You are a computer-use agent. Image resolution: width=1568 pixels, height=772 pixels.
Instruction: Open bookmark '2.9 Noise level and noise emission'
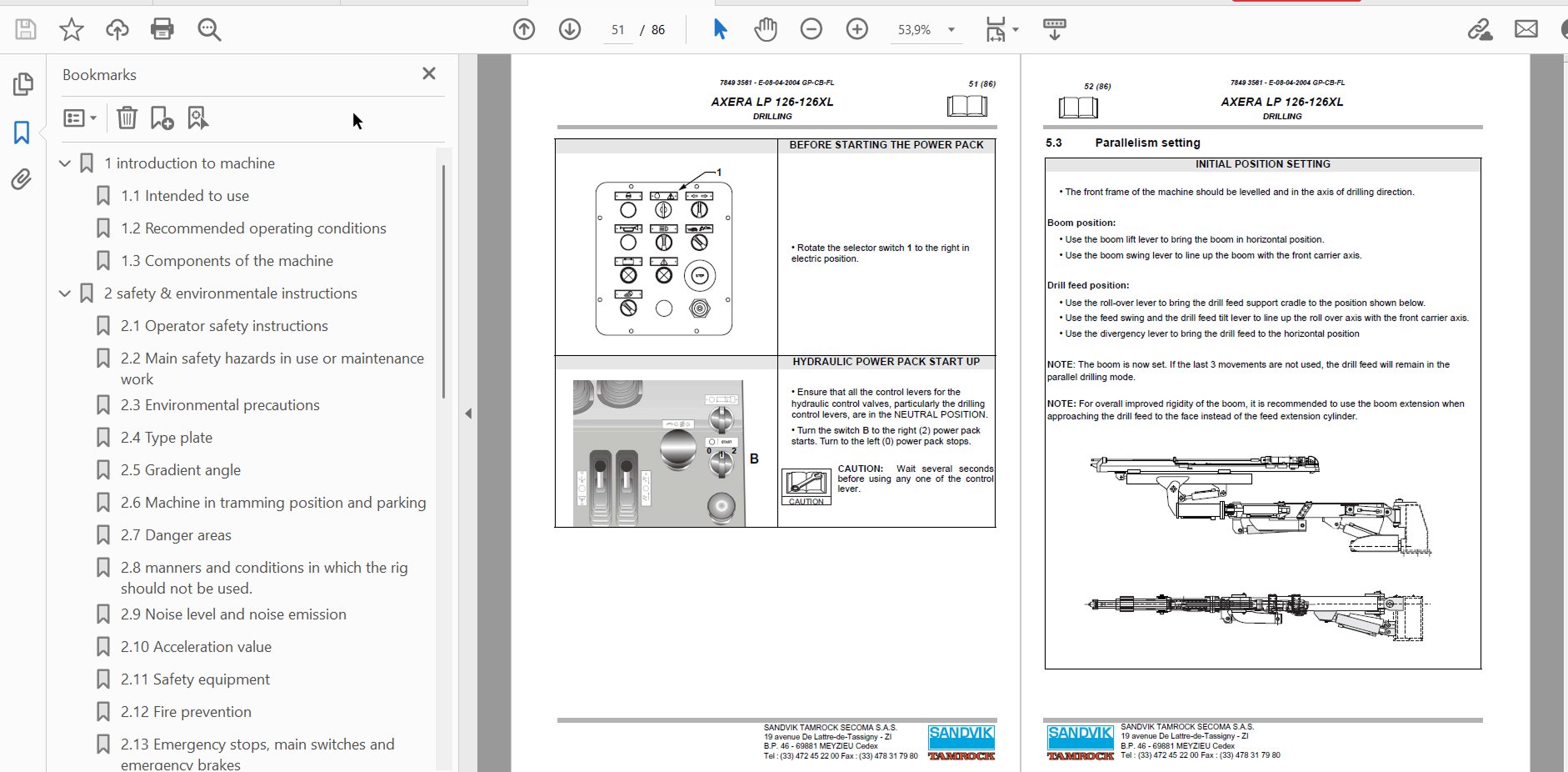(x=233, y=614)
